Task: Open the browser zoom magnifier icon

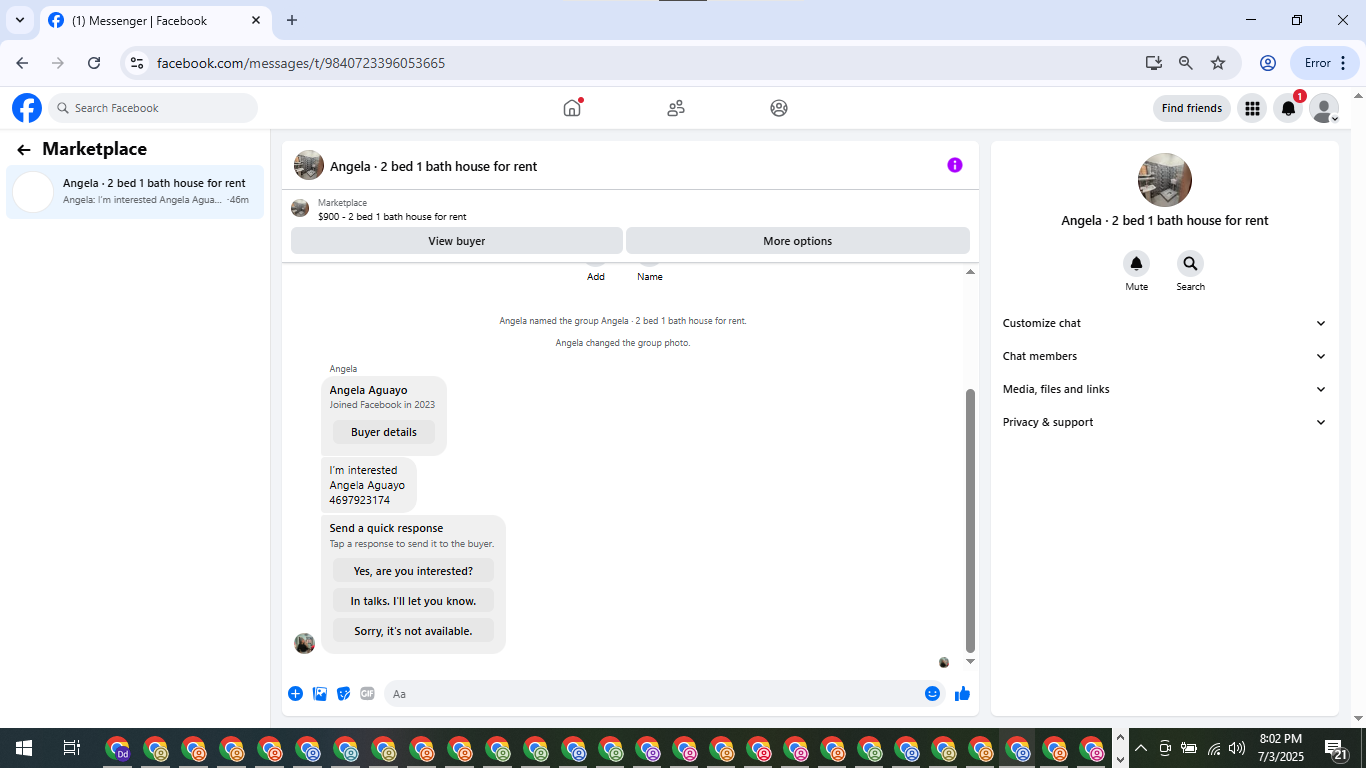Action: click(x=1186, y=63)
